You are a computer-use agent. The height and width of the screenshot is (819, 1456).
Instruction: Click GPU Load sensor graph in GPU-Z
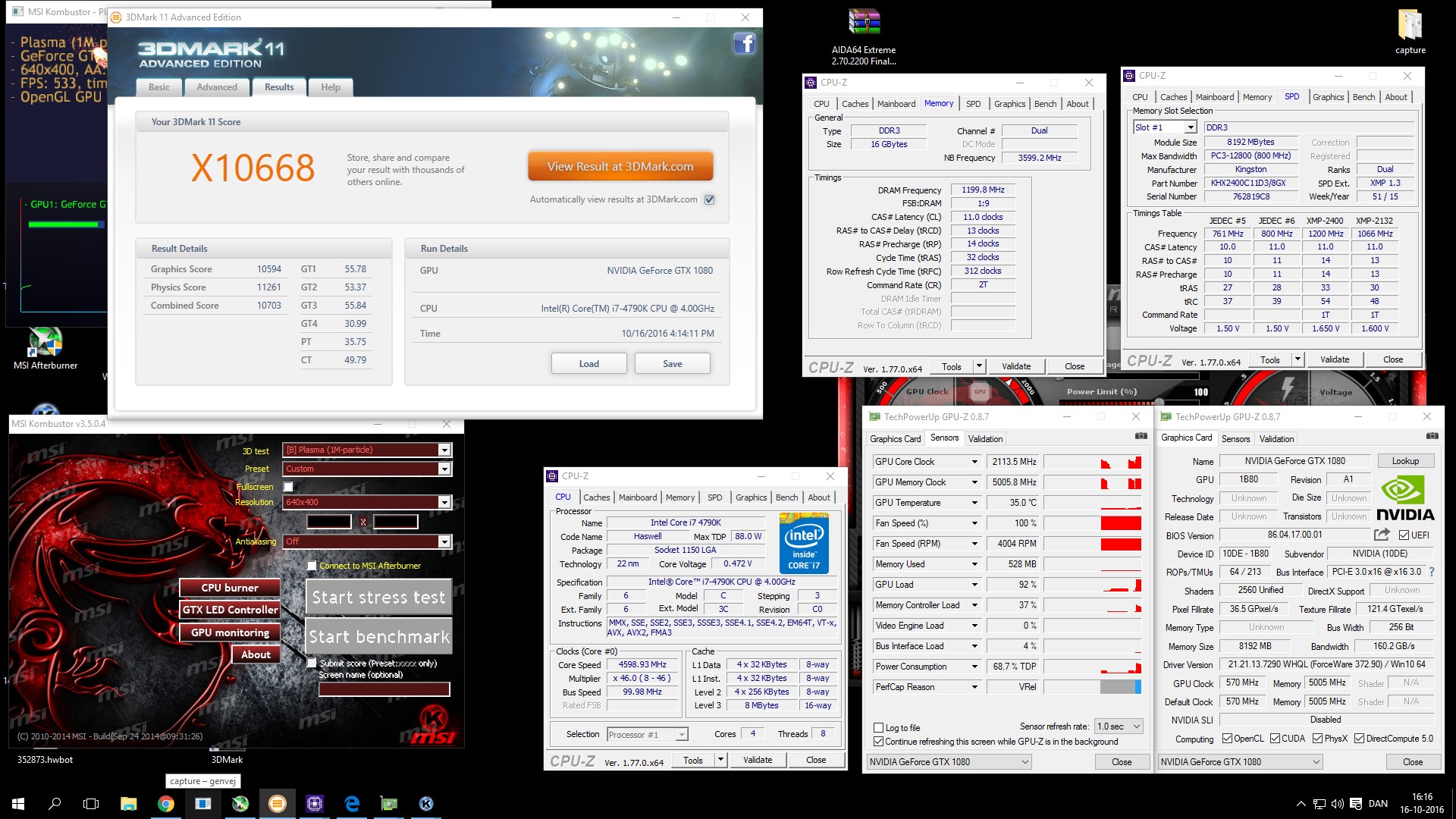(x=1092, y=585)
